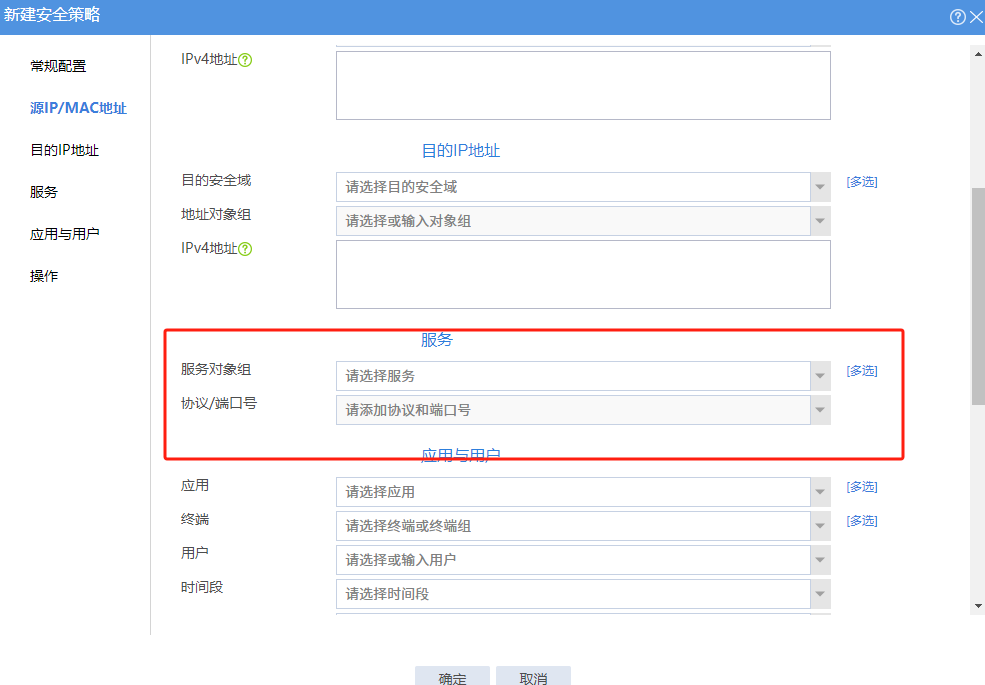Select 操作 in left navigation
The width and height of the screenshot is (985, 685).
coord(43,277)
